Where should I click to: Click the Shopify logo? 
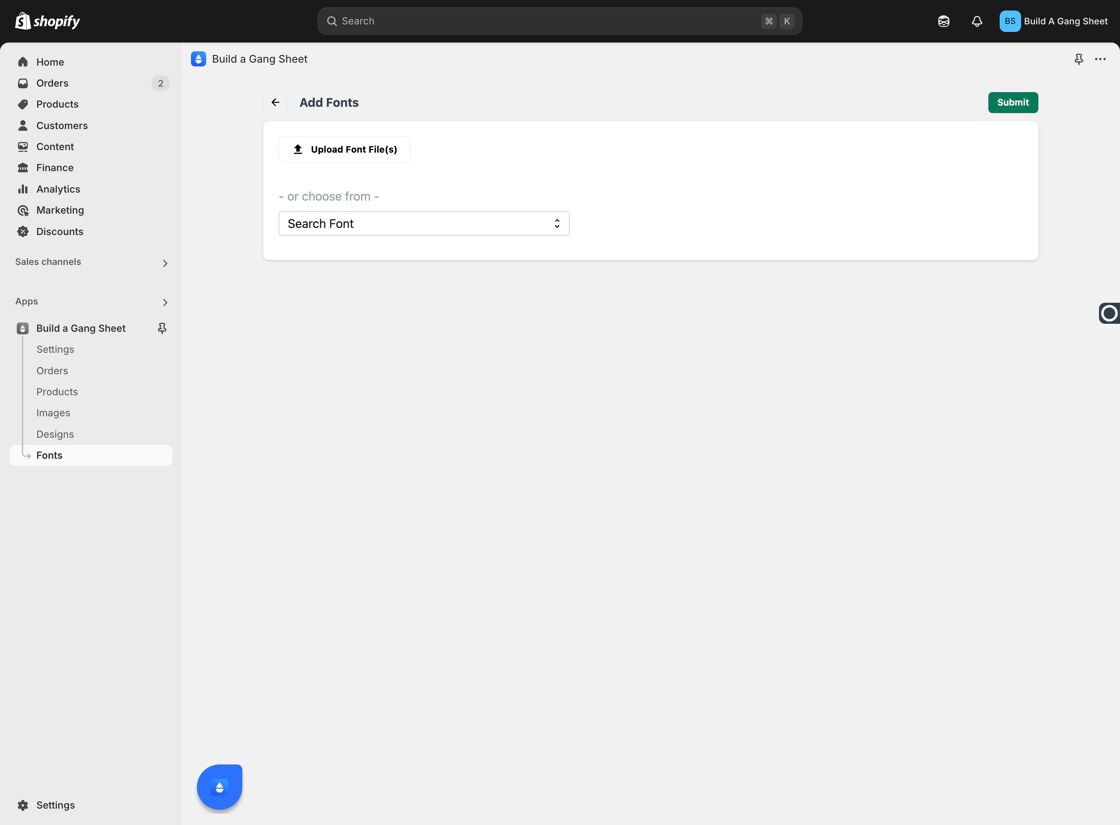47,21
